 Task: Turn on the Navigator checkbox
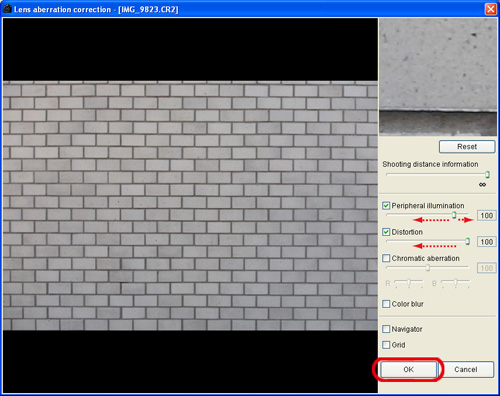pyautogui.click(x=386, y=329)
